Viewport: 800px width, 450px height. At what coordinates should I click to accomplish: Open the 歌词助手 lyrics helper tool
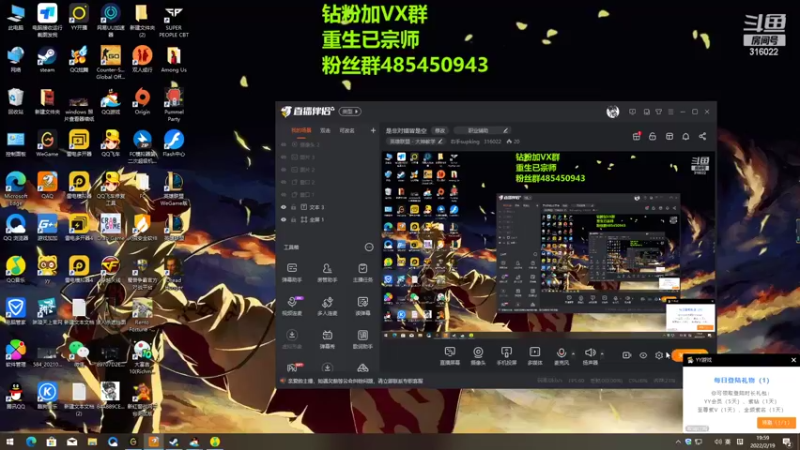click(362, 339)
